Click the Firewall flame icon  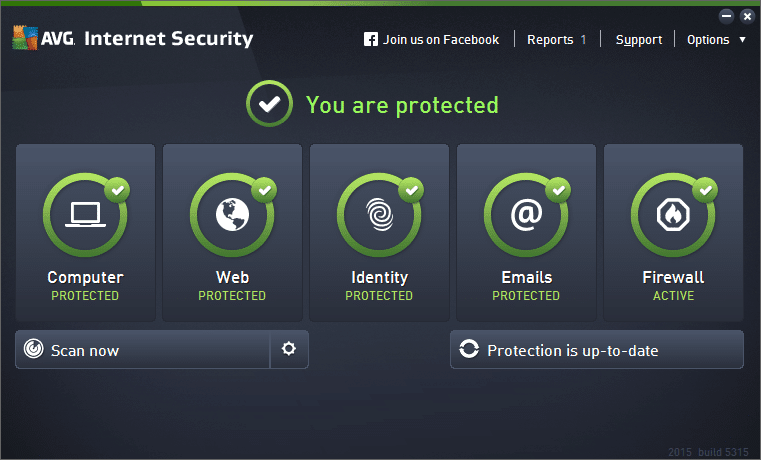[x=673, y=215]
